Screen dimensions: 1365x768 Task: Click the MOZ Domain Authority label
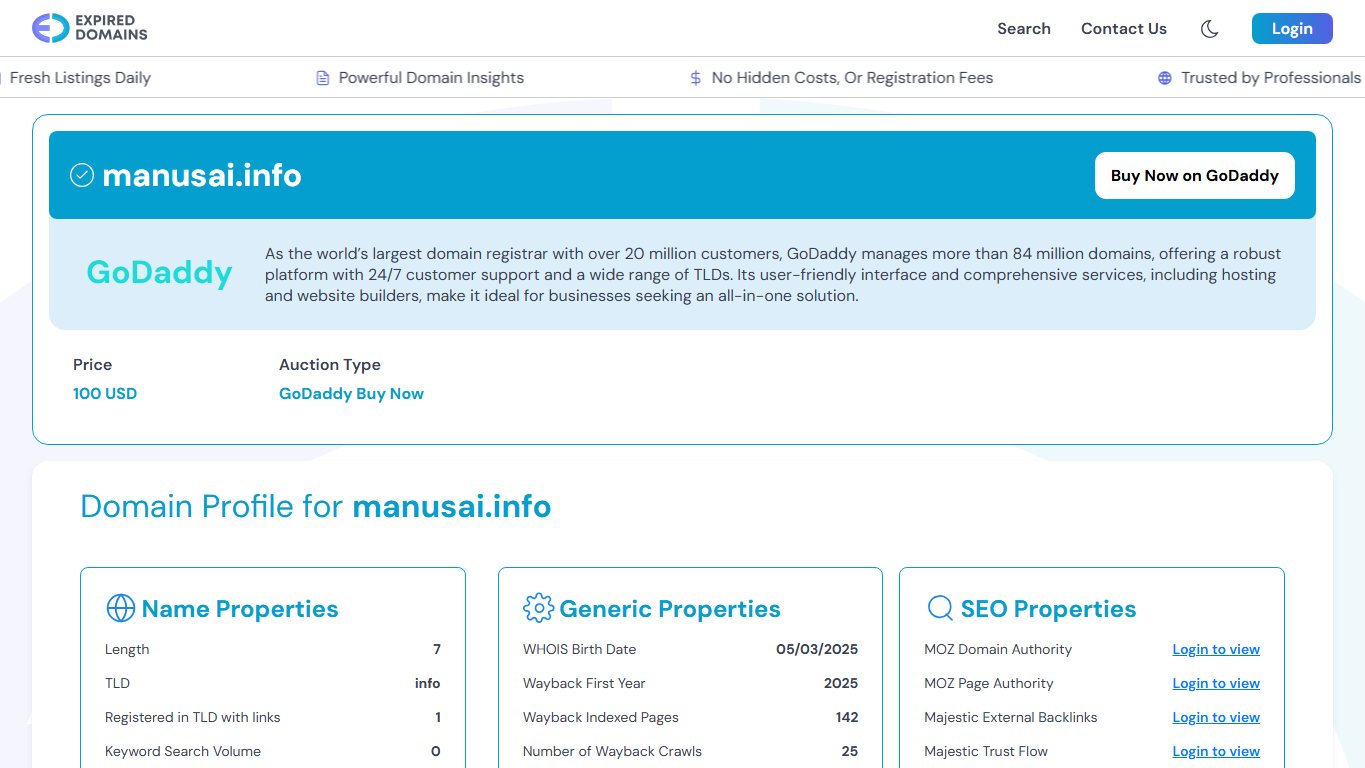pos(998,649)
